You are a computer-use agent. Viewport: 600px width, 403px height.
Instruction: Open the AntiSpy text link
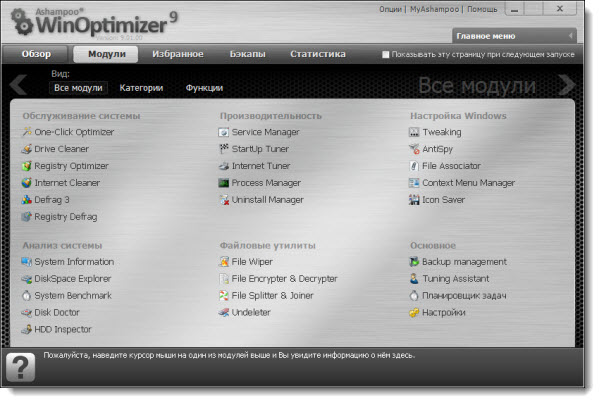(437, 149)
